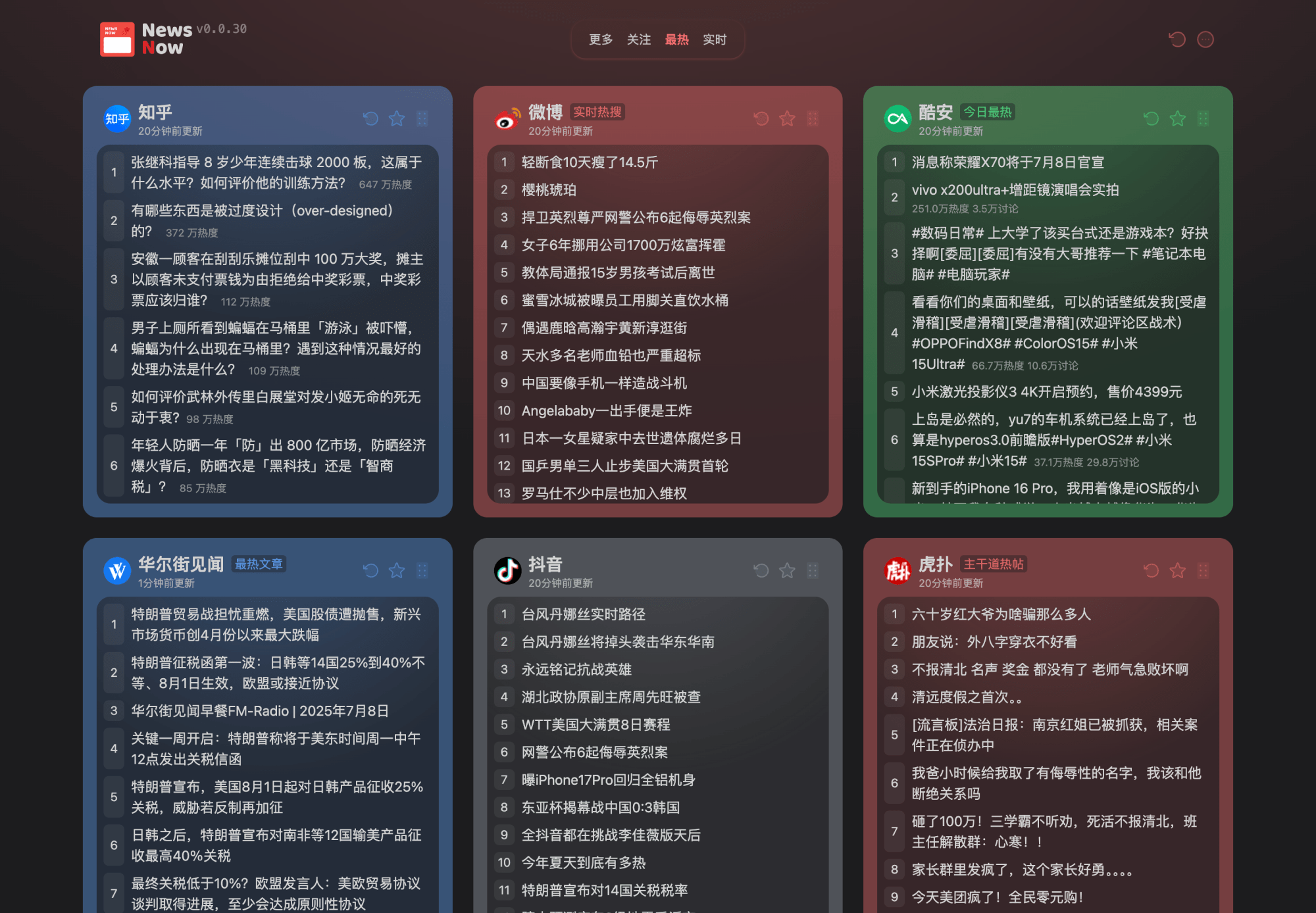Screen dimensions: 1316x913
Task: Refresh the 华尔街见闻 card
Action: point(370,570)
